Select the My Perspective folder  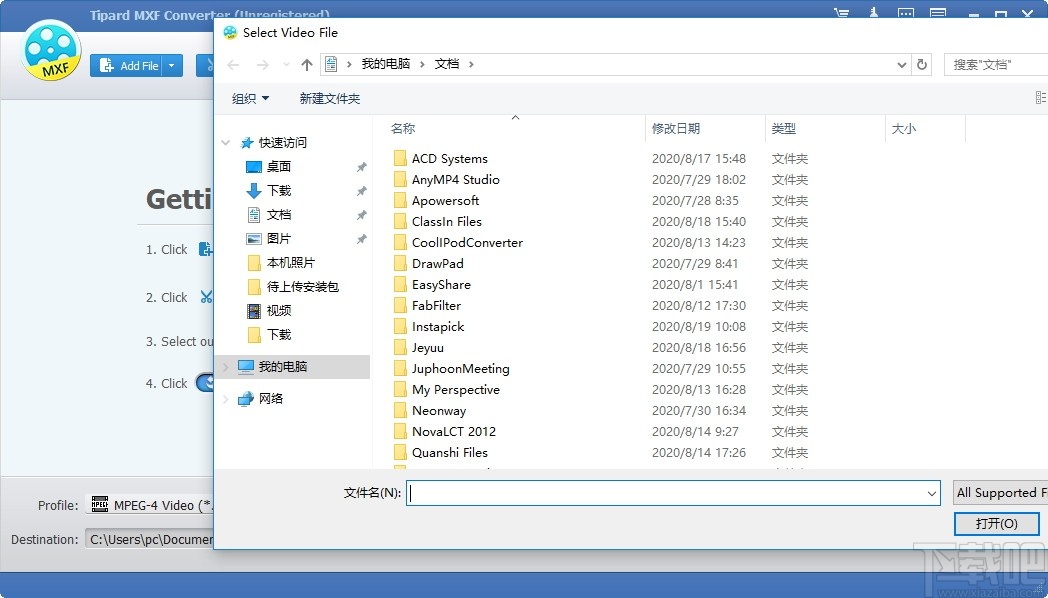[456, 390]
